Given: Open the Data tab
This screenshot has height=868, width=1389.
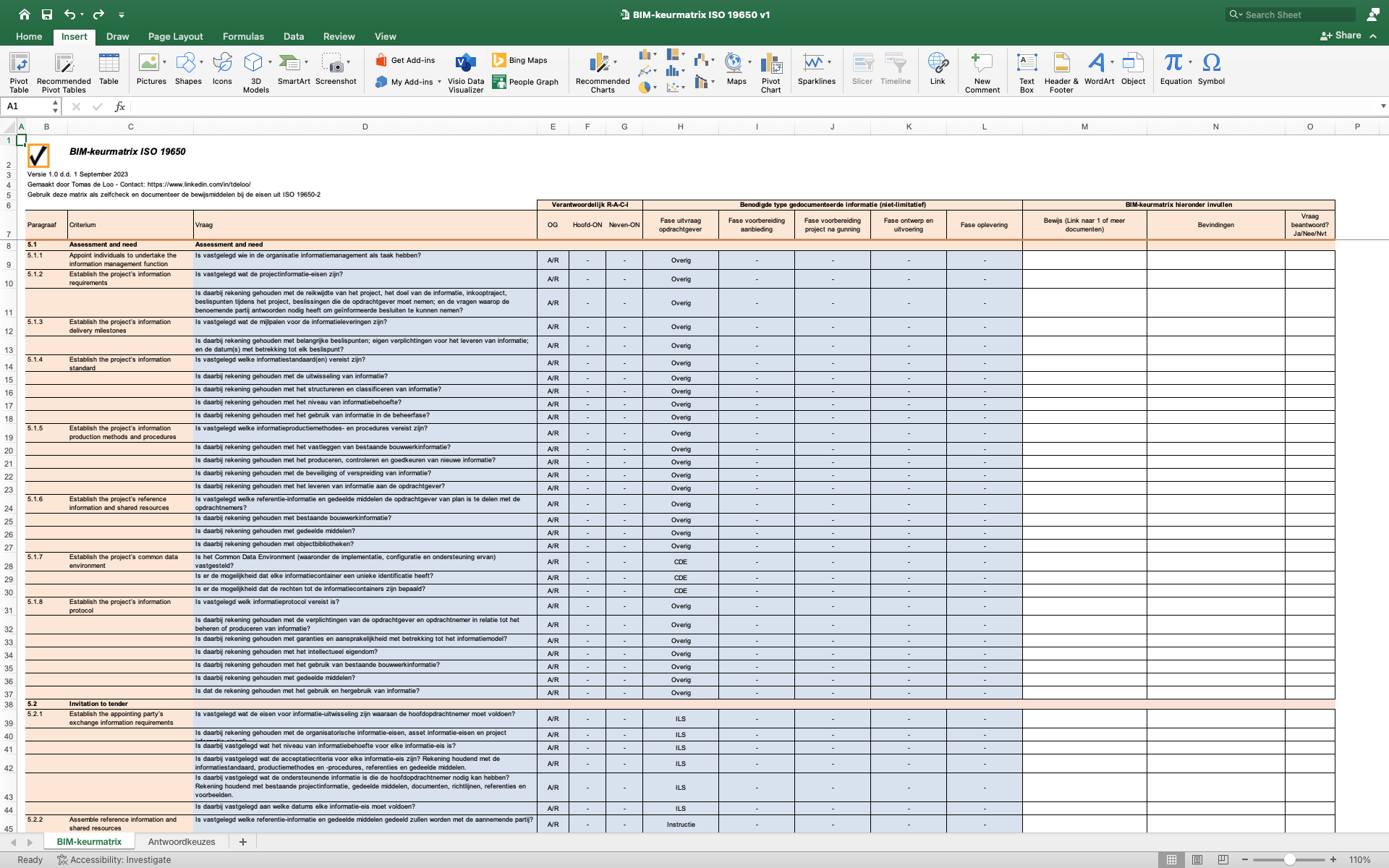Looking at the screenshot, I should pyautogui.click(x=294, y=36).
